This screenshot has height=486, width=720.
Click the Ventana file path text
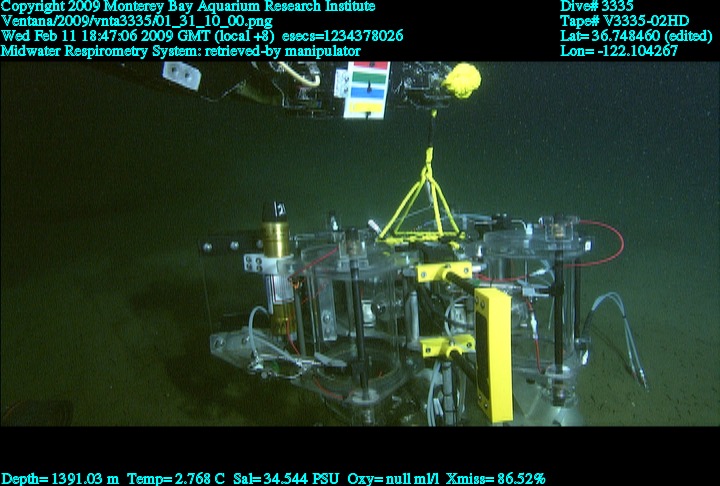click(136, 21)
